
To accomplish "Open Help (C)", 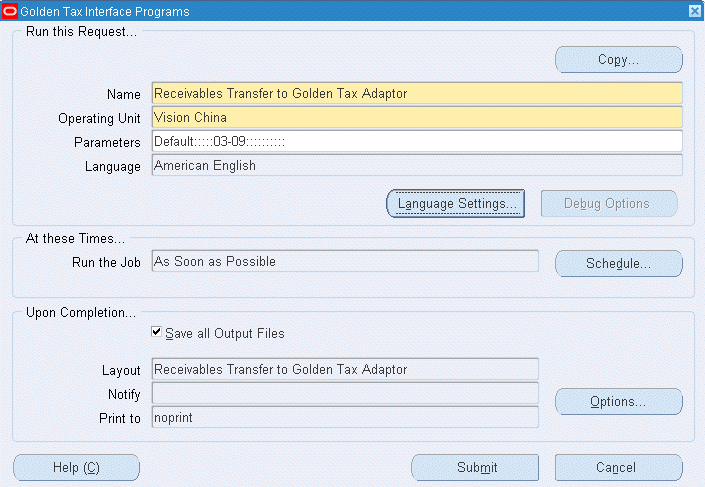I will coord(76,468).
